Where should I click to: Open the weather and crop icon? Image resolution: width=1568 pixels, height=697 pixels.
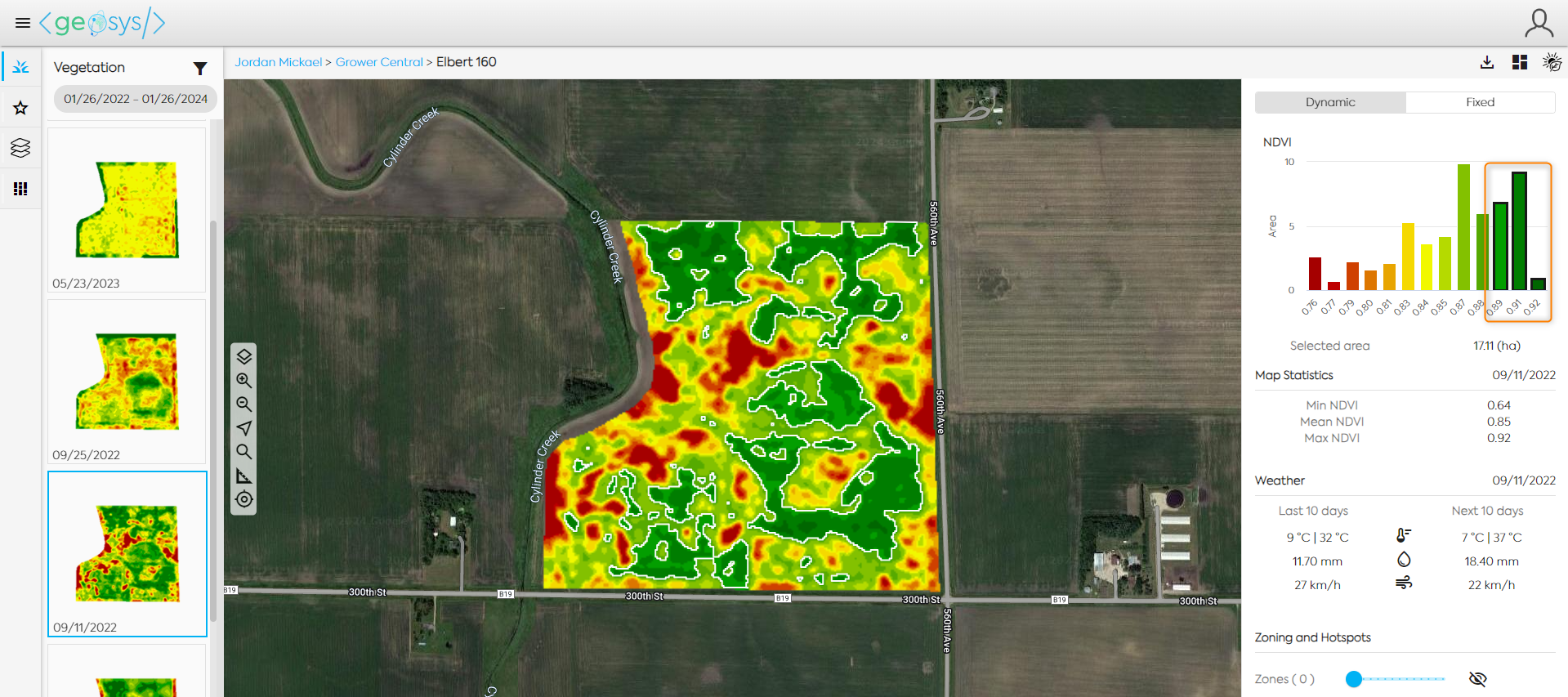(1552, 62)
